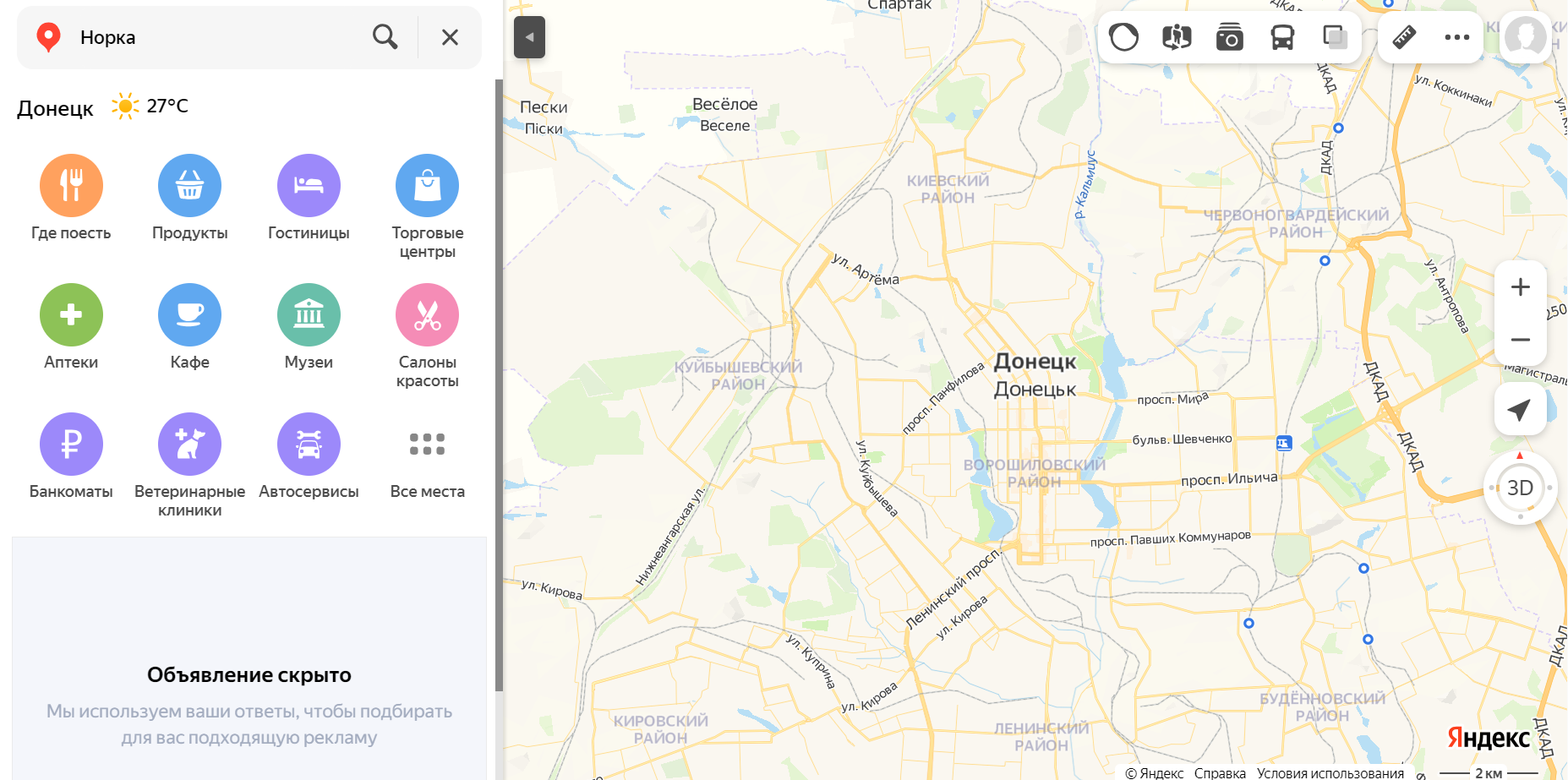Open the © Яндекс link

pos(1154,772)
